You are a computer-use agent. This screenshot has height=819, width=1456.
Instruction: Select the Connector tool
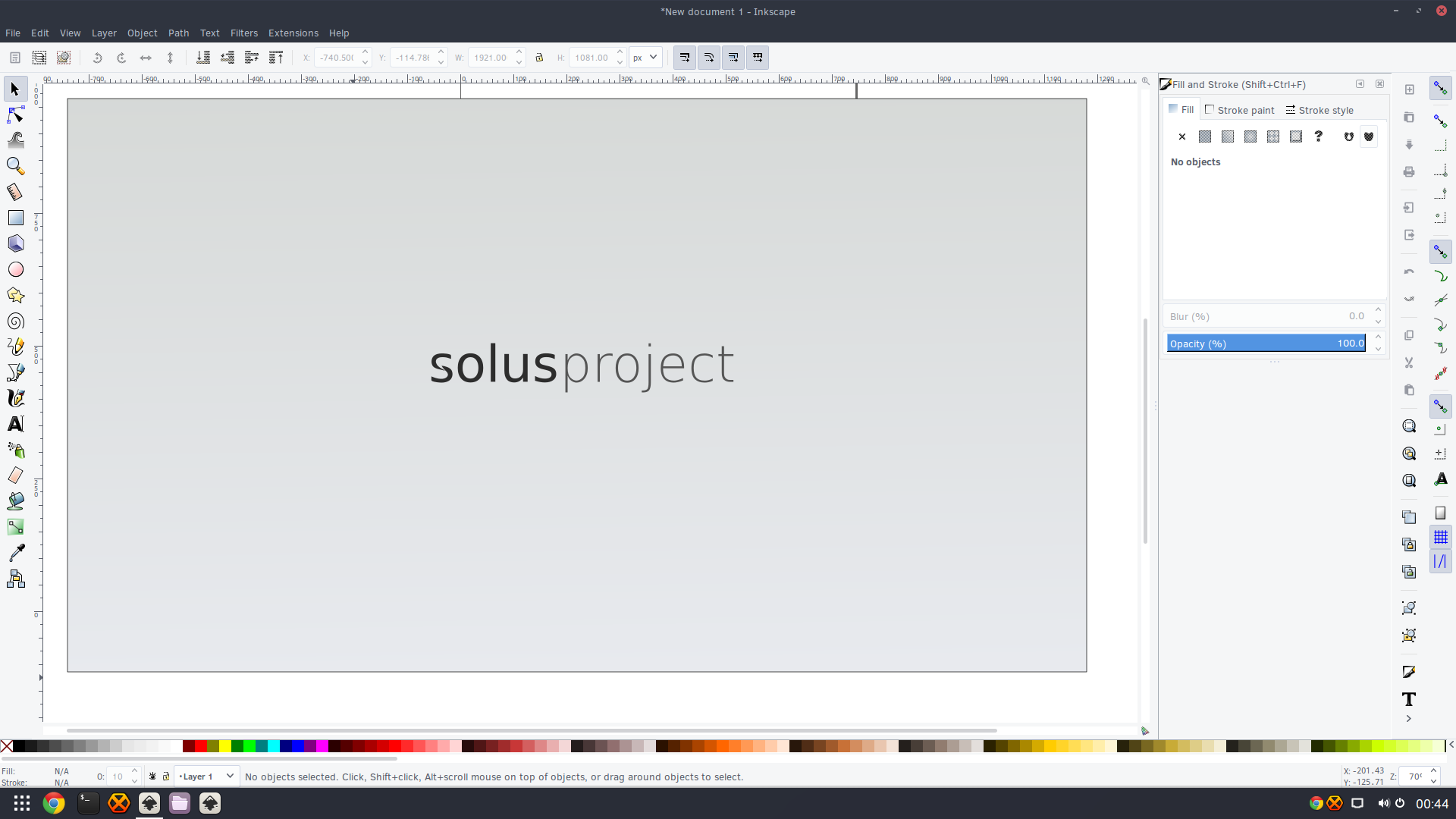15,579
